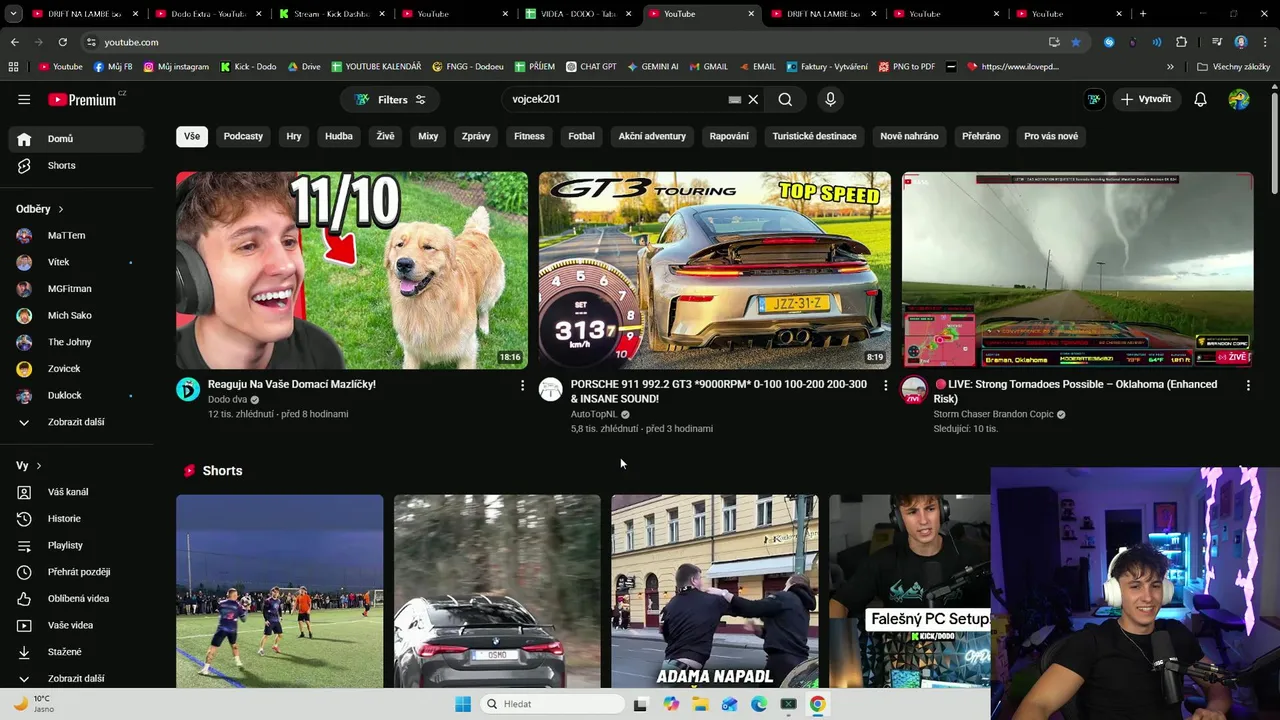Select the Fitness filter chip
The image size is (1280, 720).
[529, 136]
